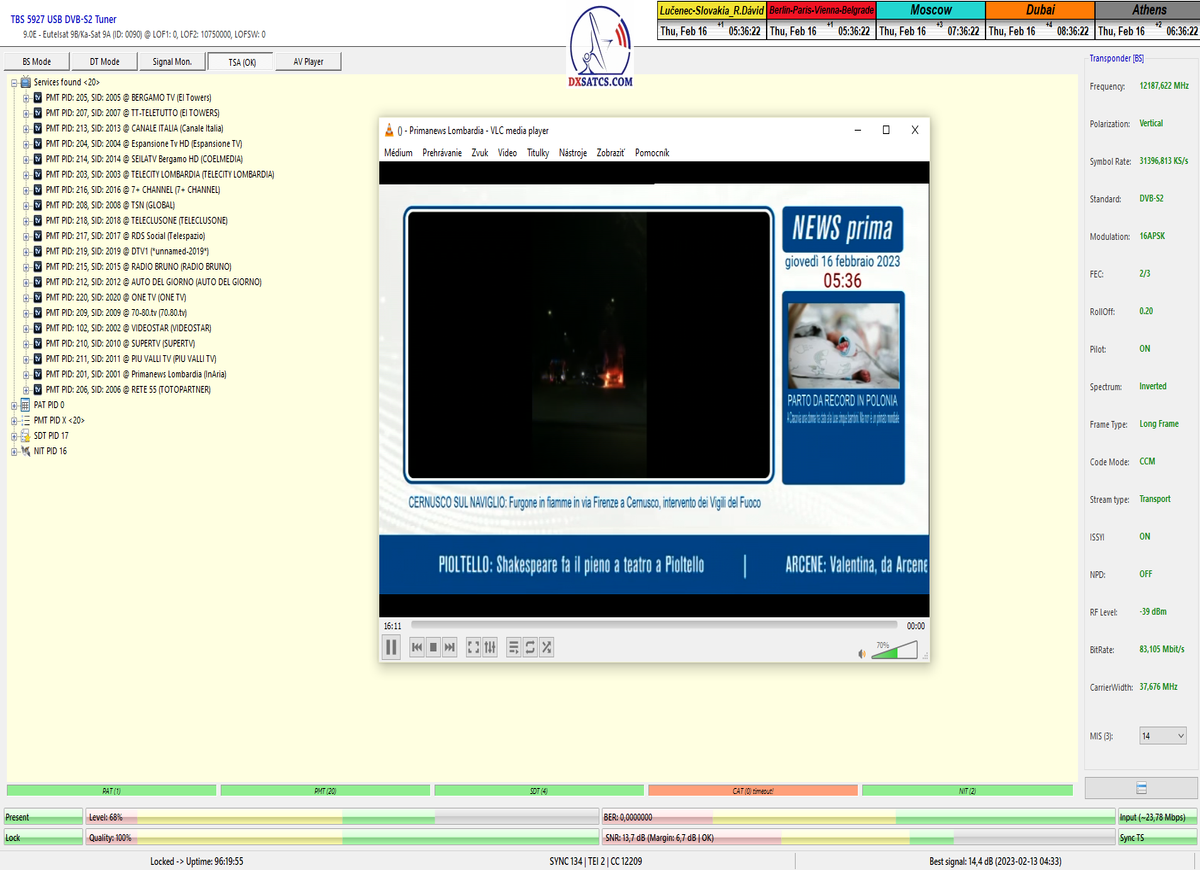Mute audio via VLC speaker icon

(x=862, y=654)
